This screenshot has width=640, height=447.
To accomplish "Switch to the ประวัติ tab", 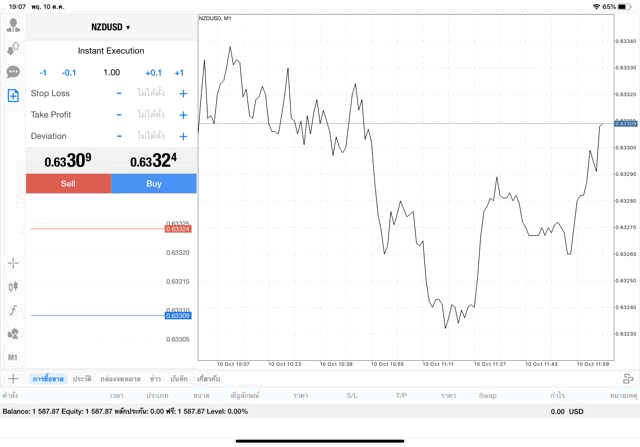I will coord(82,379).
